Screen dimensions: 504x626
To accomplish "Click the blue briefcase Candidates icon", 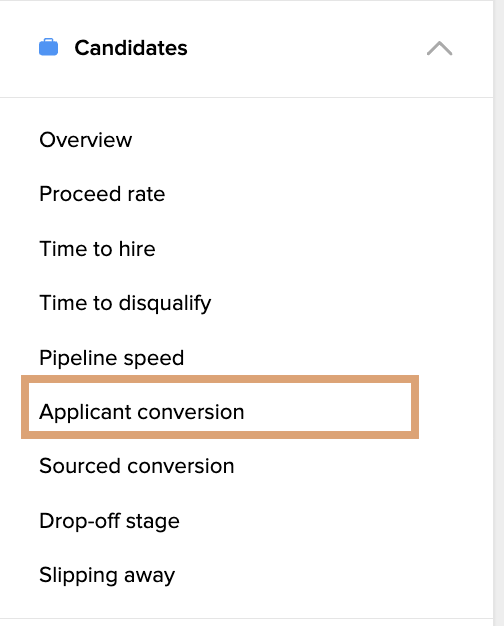I will coord(48,47).
